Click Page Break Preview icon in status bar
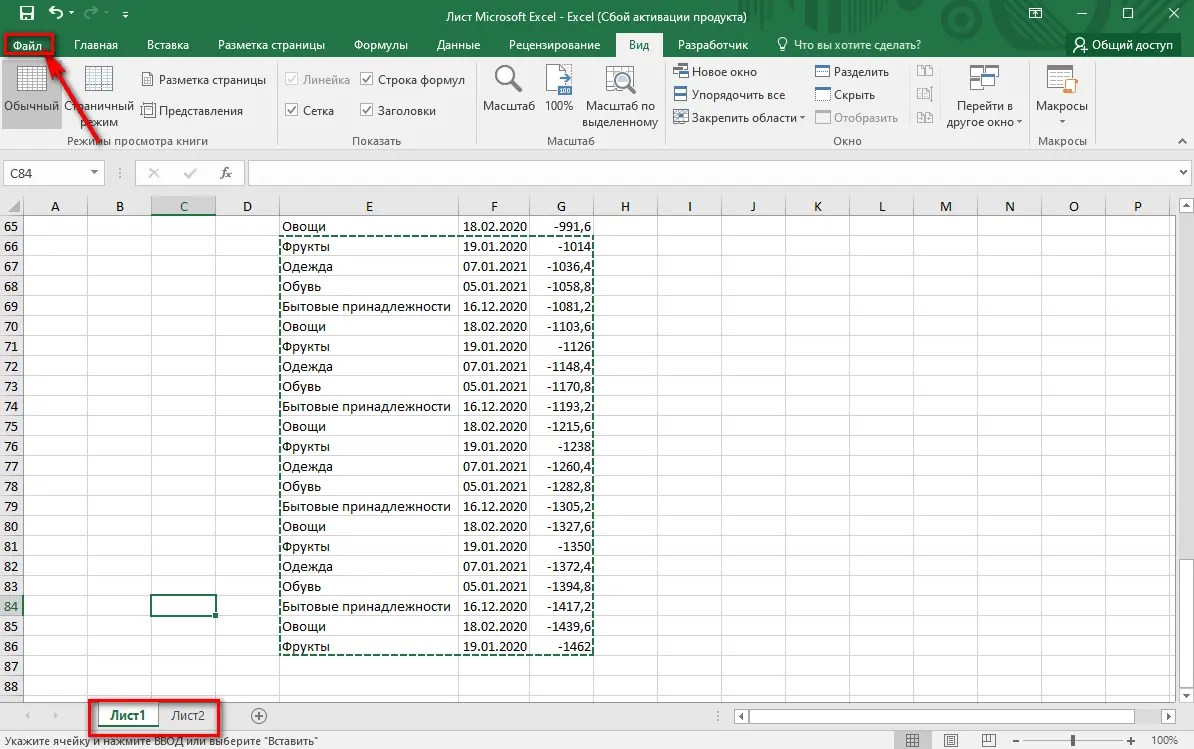Image resolution: width=1194 pixels, height=749 pixels. click(x=988, y=740)
